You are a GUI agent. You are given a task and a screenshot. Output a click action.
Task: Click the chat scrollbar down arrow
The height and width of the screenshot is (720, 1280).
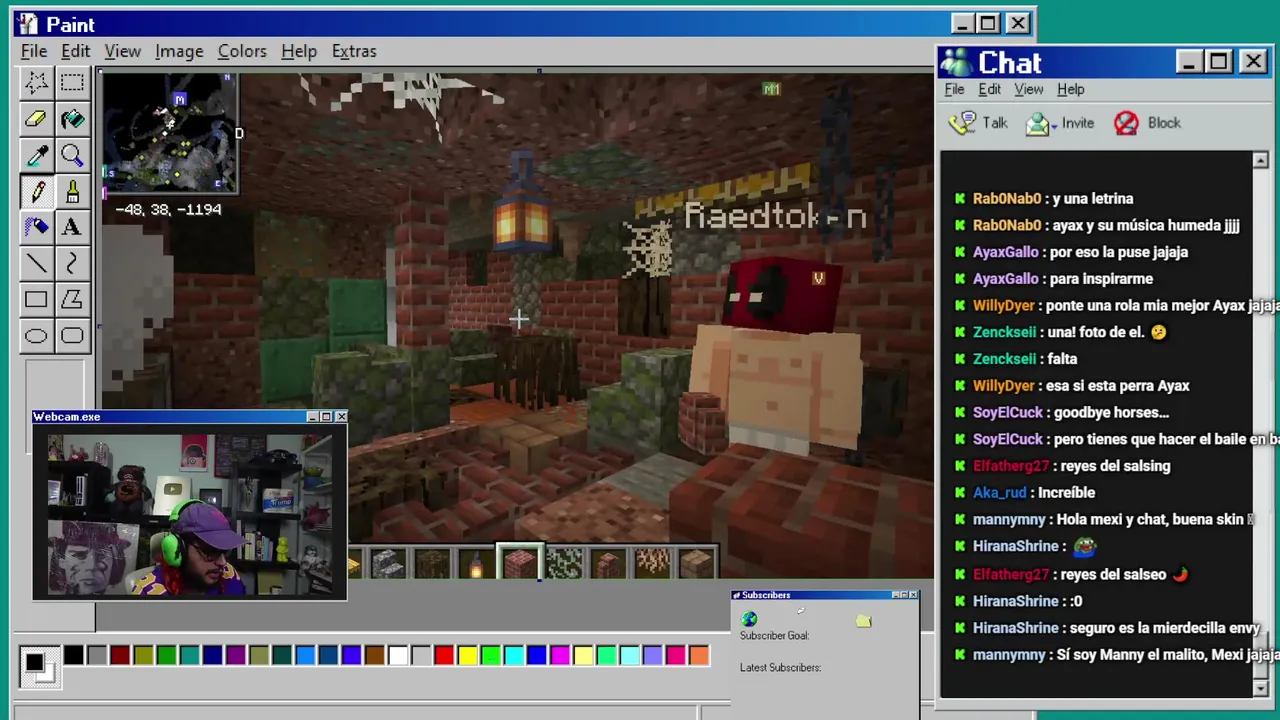tap(1260, 688)
